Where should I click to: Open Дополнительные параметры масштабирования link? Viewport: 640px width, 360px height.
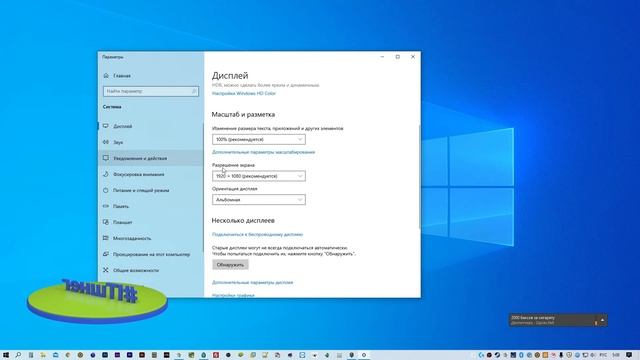[x=264, y=152]
